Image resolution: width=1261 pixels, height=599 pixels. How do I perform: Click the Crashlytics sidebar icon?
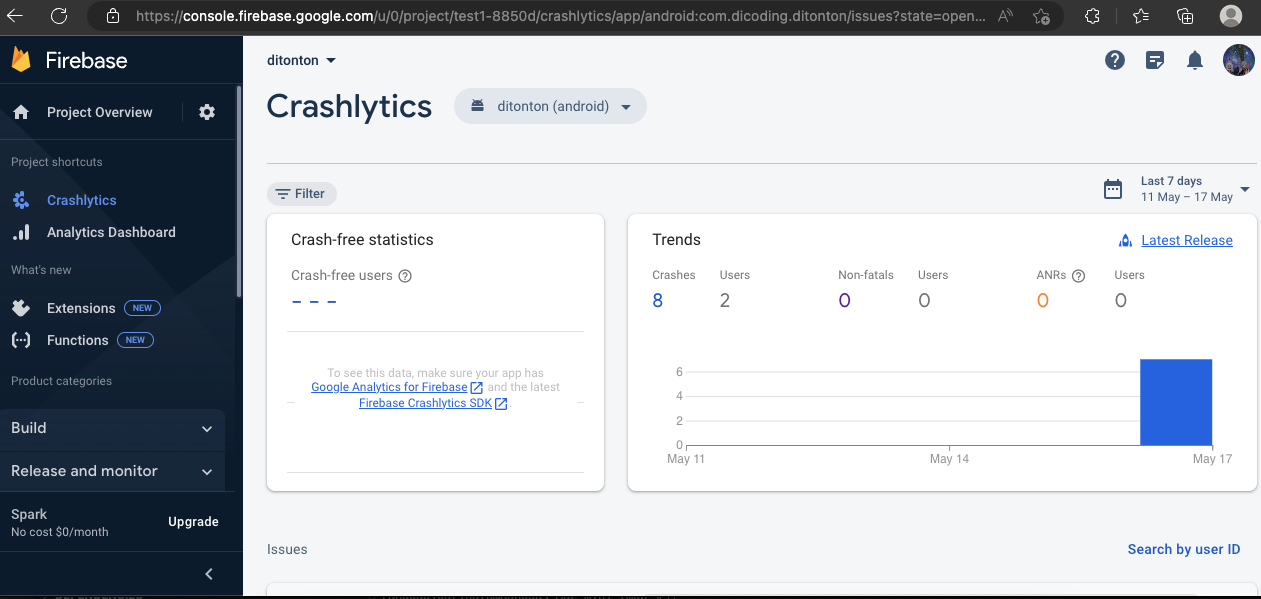(x=21, y=200)
